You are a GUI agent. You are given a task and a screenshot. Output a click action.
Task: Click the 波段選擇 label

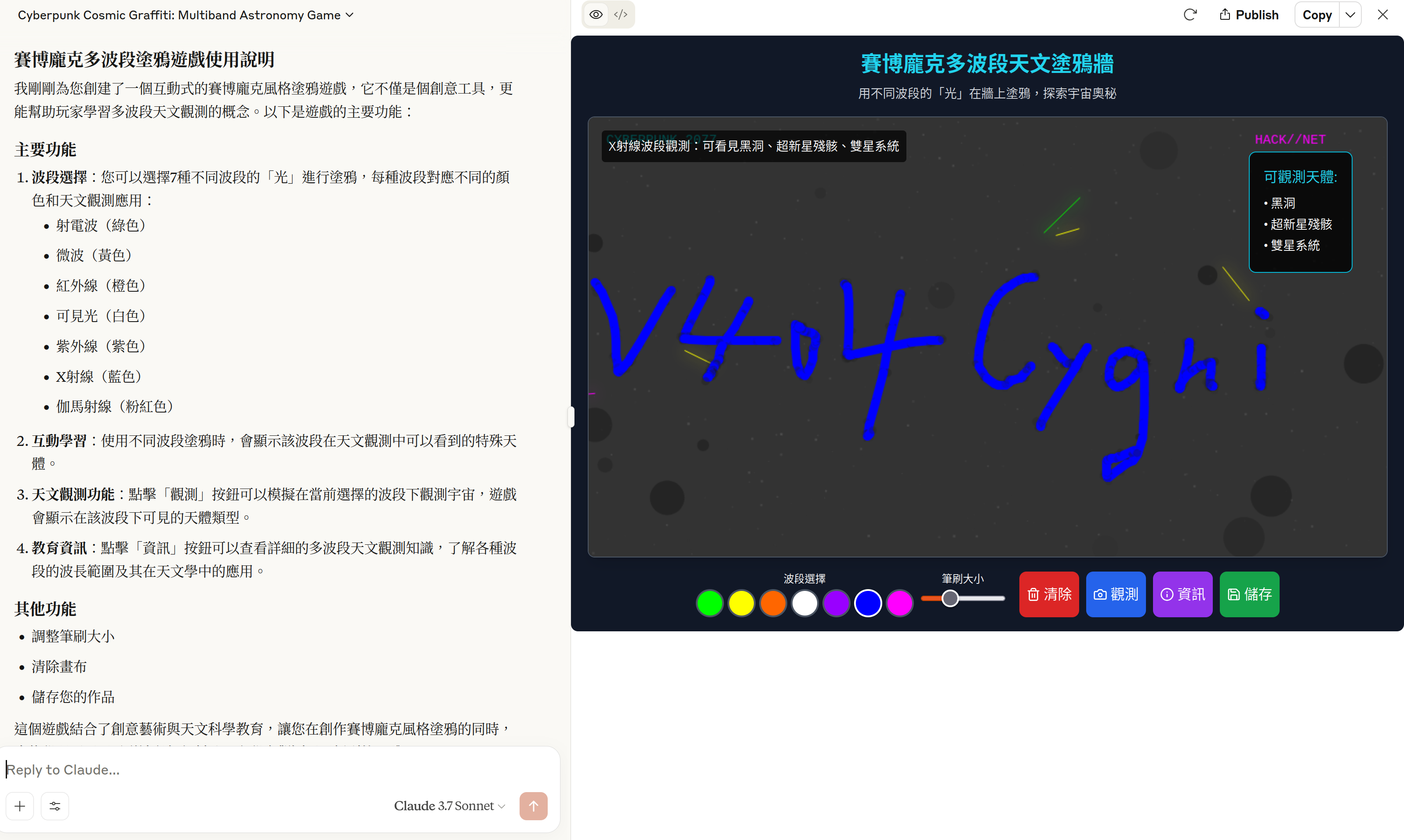click(x=805, y=579)
